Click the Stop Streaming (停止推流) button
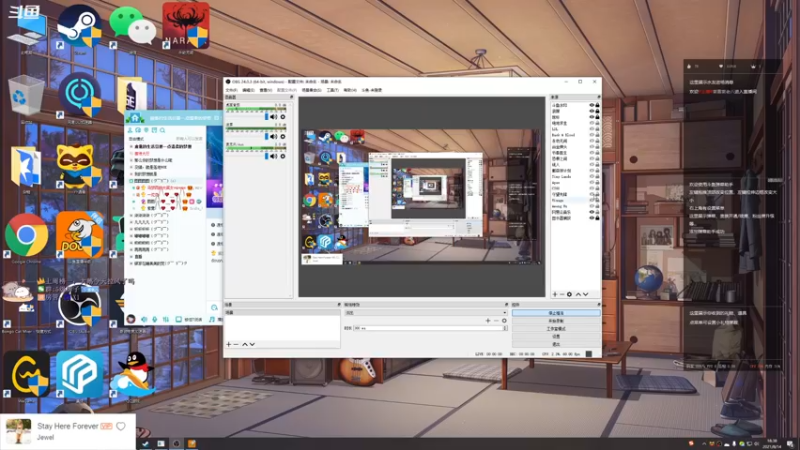This screenshot has width=800, height=450. pos(556,313)
